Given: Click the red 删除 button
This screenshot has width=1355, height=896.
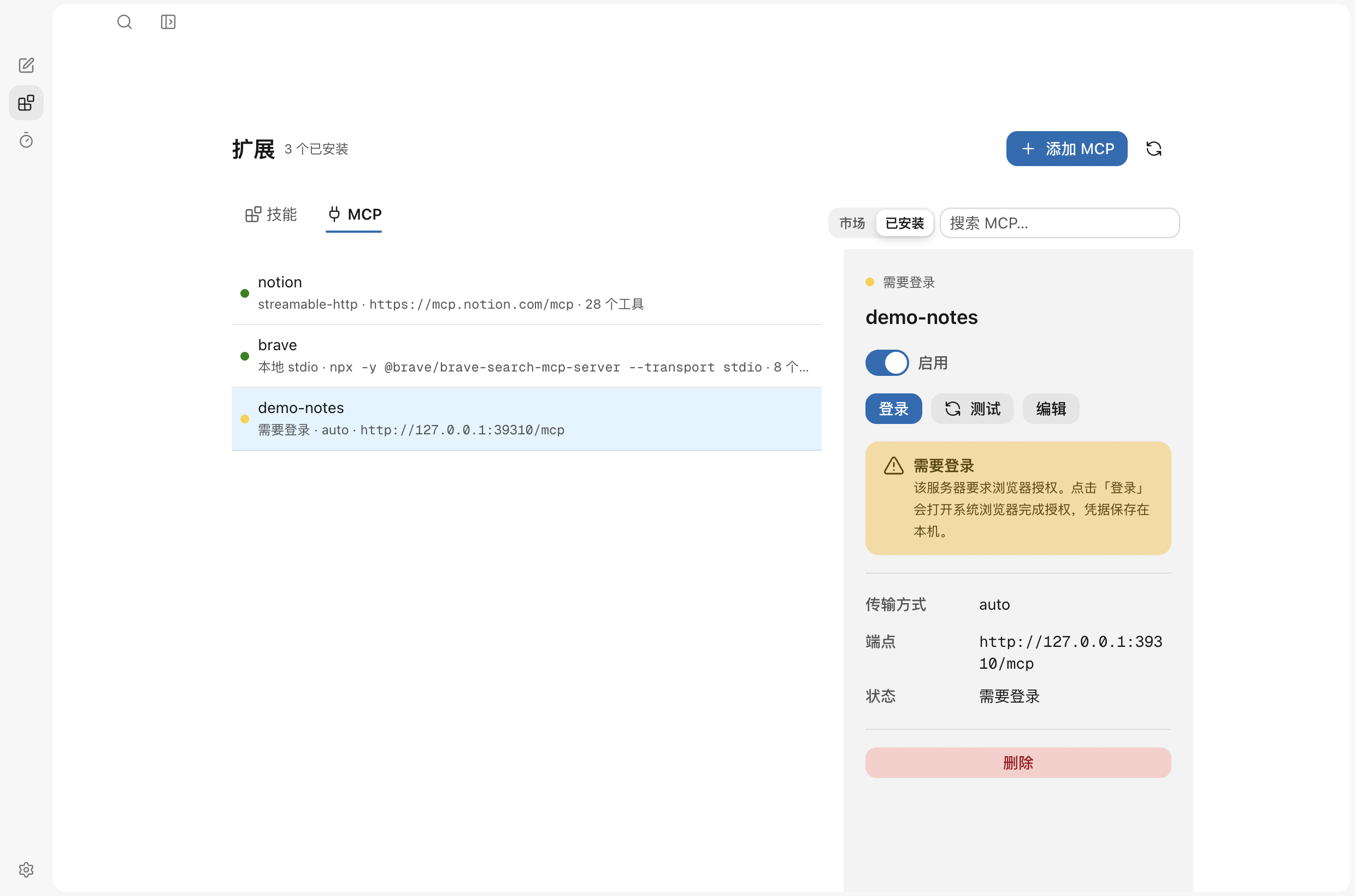Looking at the screenshot, I should click(x=1018, y=762).
